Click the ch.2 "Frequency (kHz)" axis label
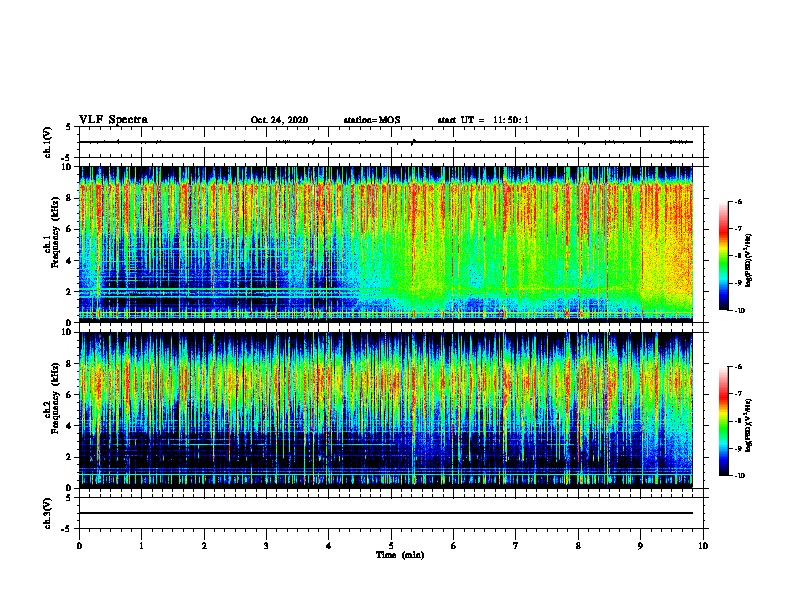The height and width of the screenshot is (612, 792). point(55,398)
